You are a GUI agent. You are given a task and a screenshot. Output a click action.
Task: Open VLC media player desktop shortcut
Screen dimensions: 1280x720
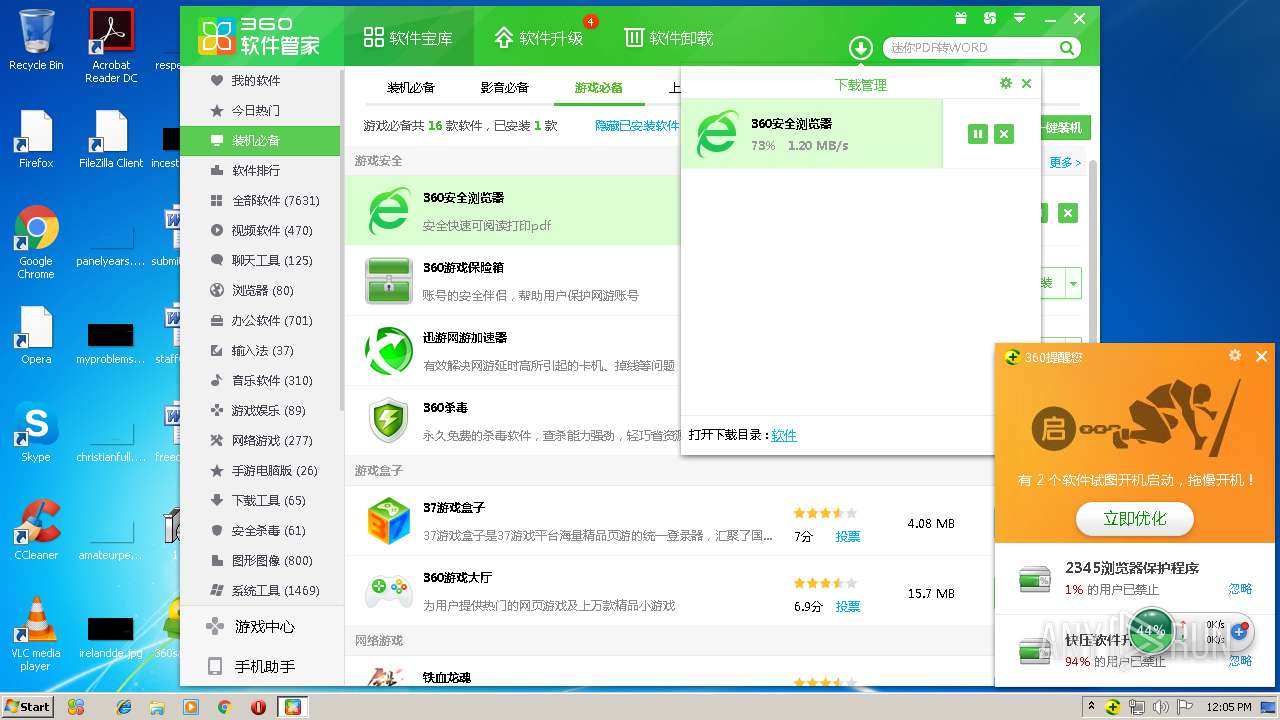36,634
